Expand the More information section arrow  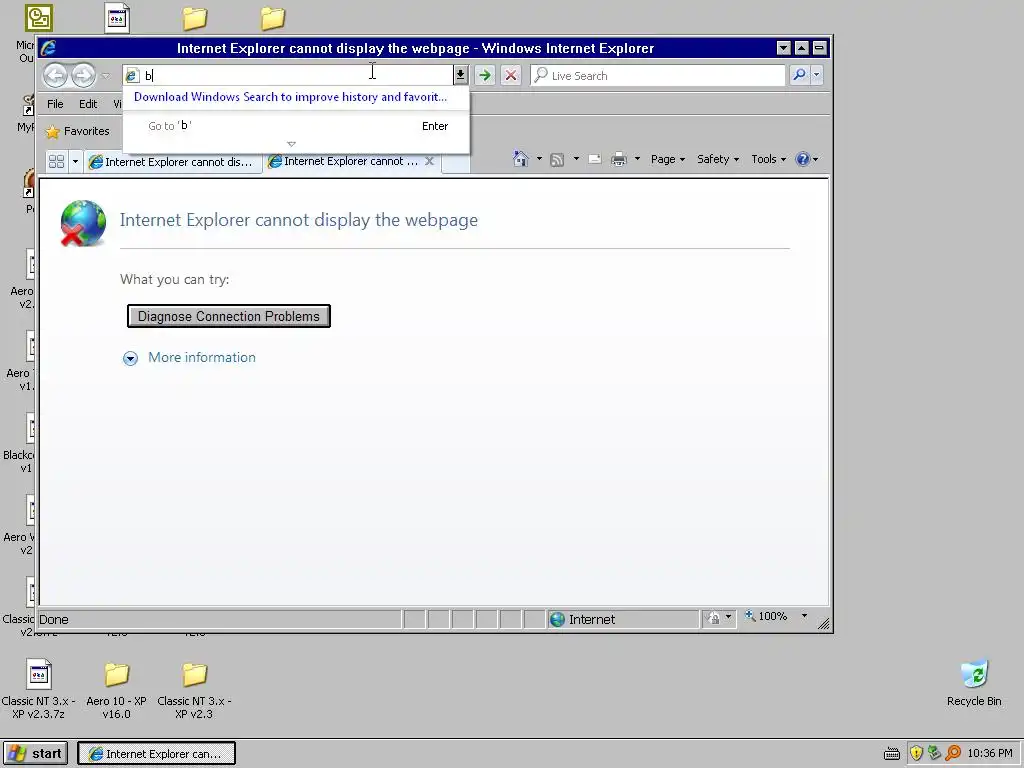coord(131,358)
